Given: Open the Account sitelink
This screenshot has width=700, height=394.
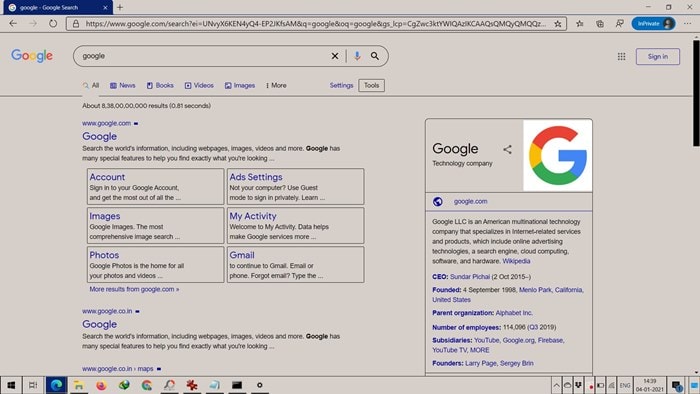Looking at the screenshot, I should click(107, 177).
